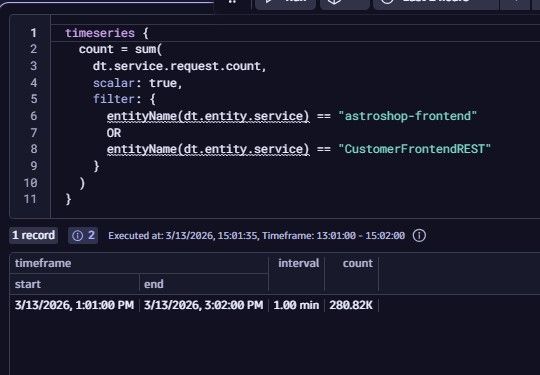Select the cell '3/13/2026, 3:02:00 PM'
The width and height of the screenshot is (540, 375).
[x=203, y=305]
